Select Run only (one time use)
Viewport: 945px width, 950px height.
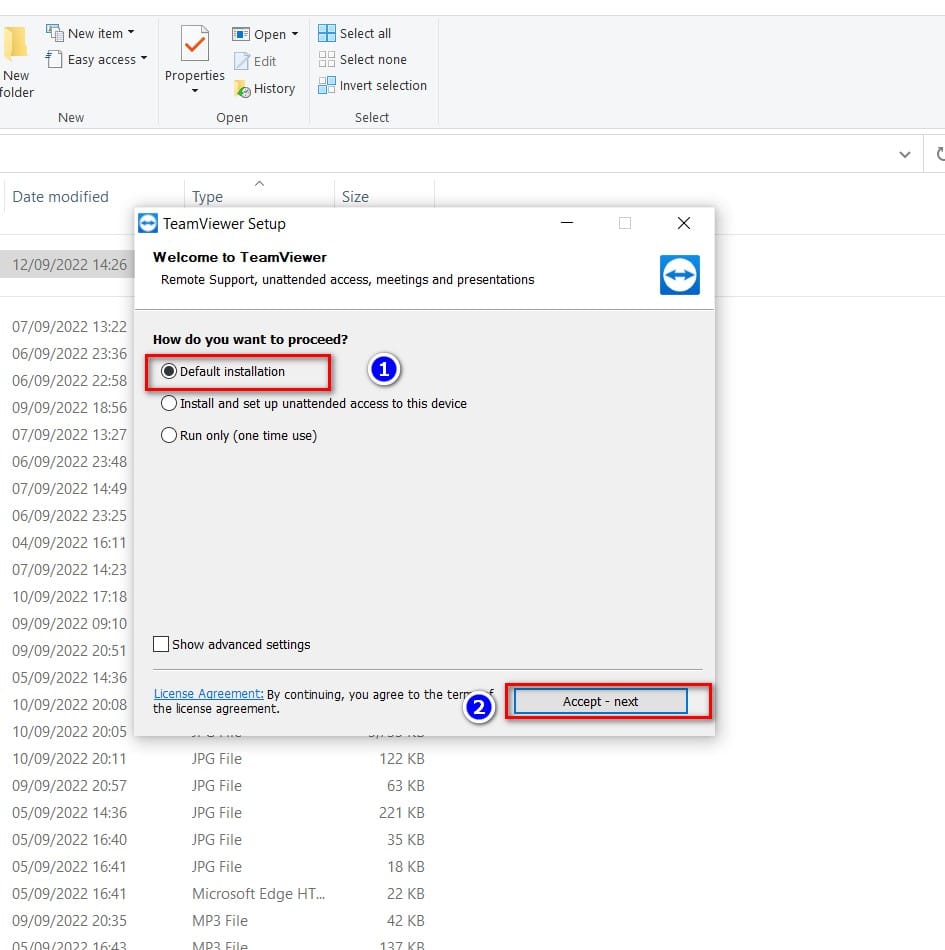tap(239, 436)
